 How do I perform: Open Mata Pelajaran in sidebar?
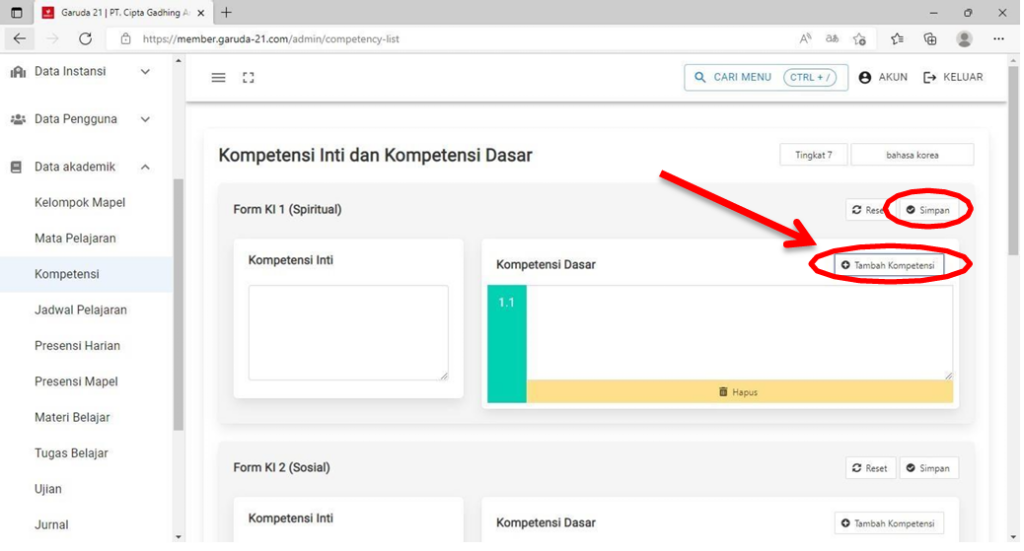click(75, 238)
